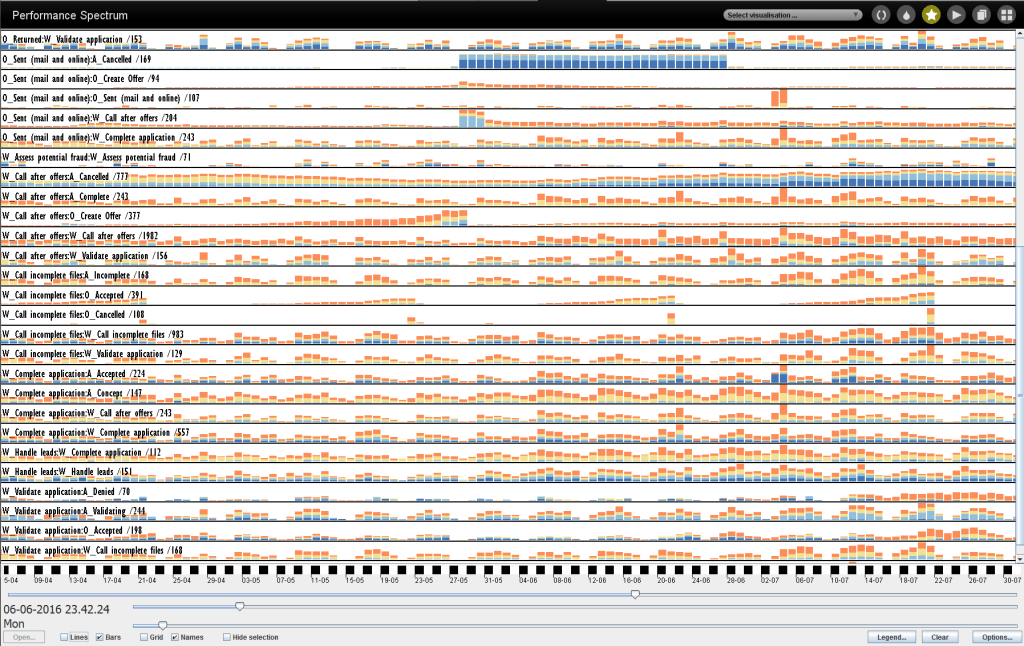Select the water droplet visualization icon
The width and height of the screenshot is (1024, 646).
pyautogui.click(x=906, y=14)
